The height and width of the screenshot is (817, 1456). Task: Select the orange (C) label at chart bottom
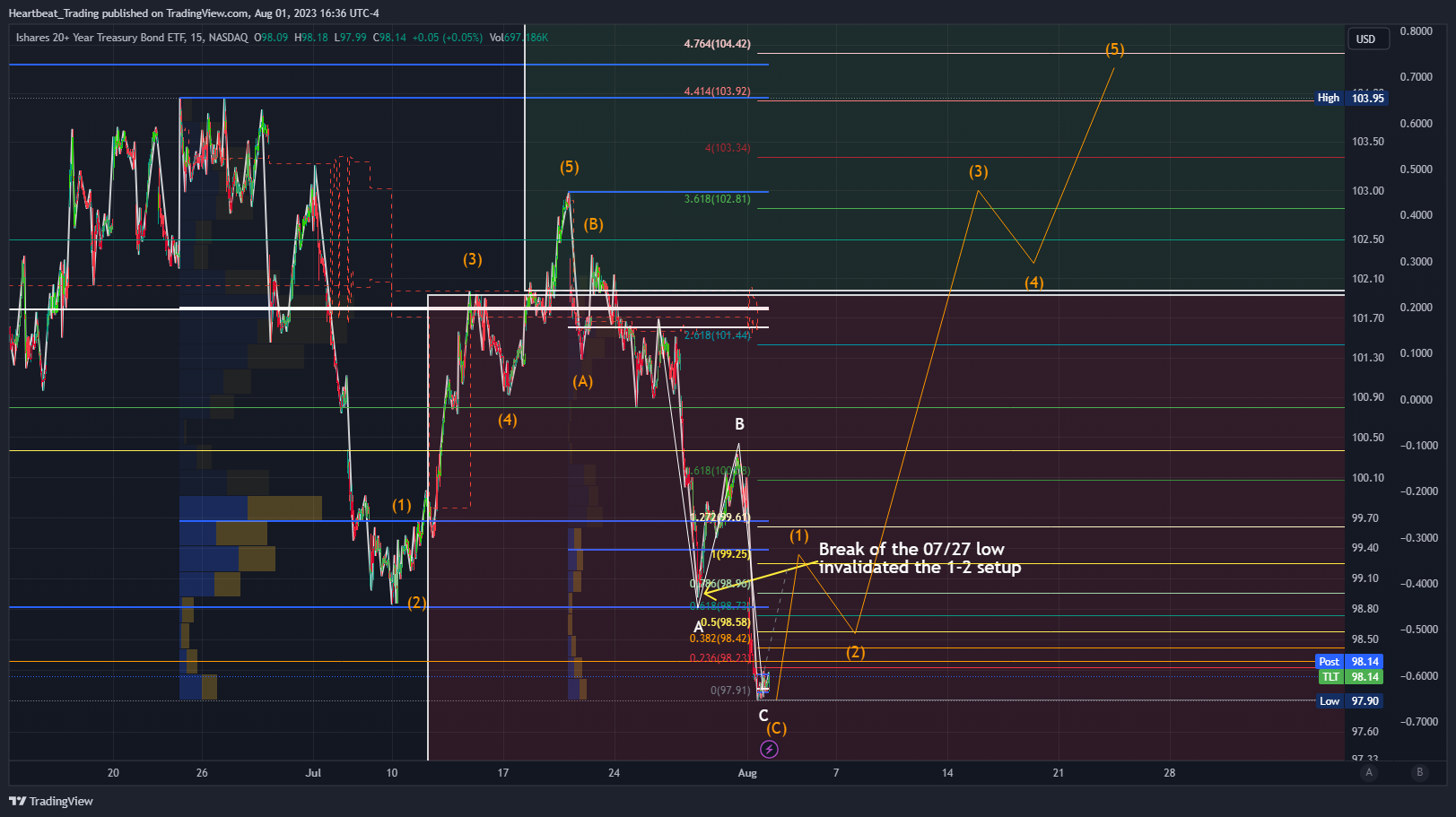(776, 728)
